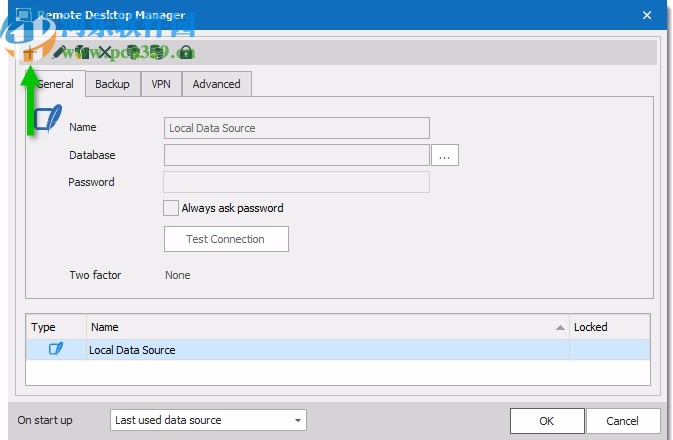Click the Password input field

296,182
